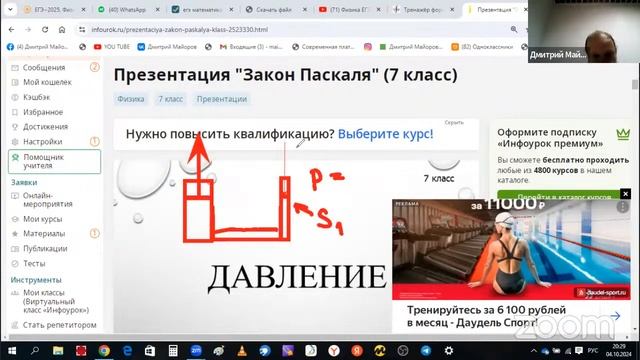
Task: Switch to the ЕГЭ-2025 browser tab
Action: click(52, 9)
